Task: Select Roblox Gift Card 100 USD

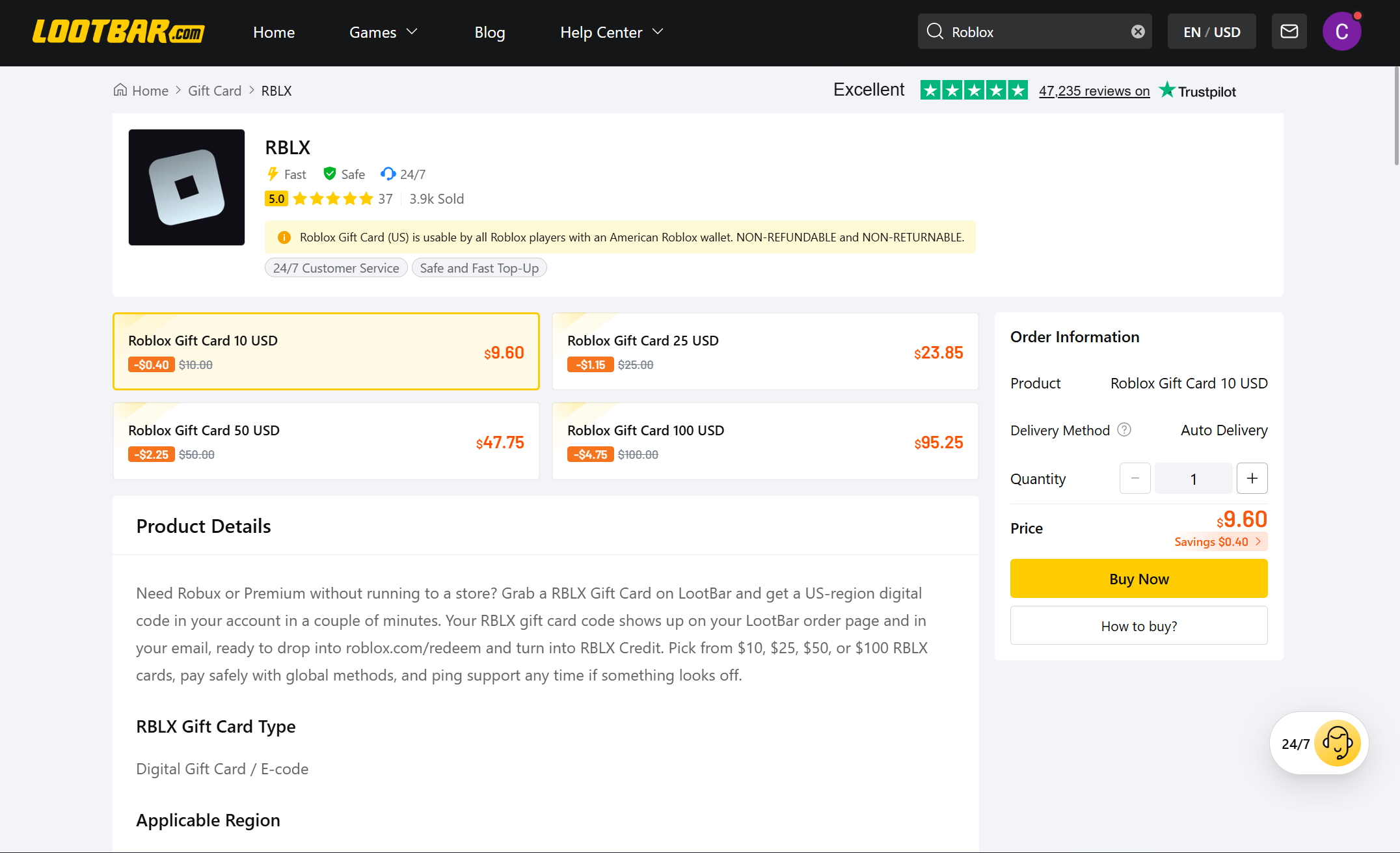Action: (x=765, y=441)
